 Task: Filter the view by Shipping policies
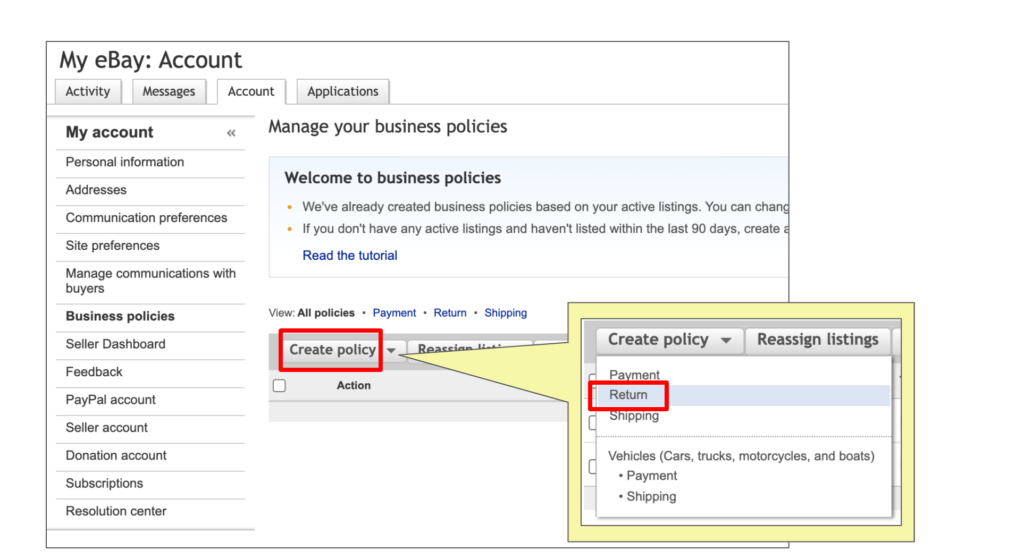pos(505,313)
